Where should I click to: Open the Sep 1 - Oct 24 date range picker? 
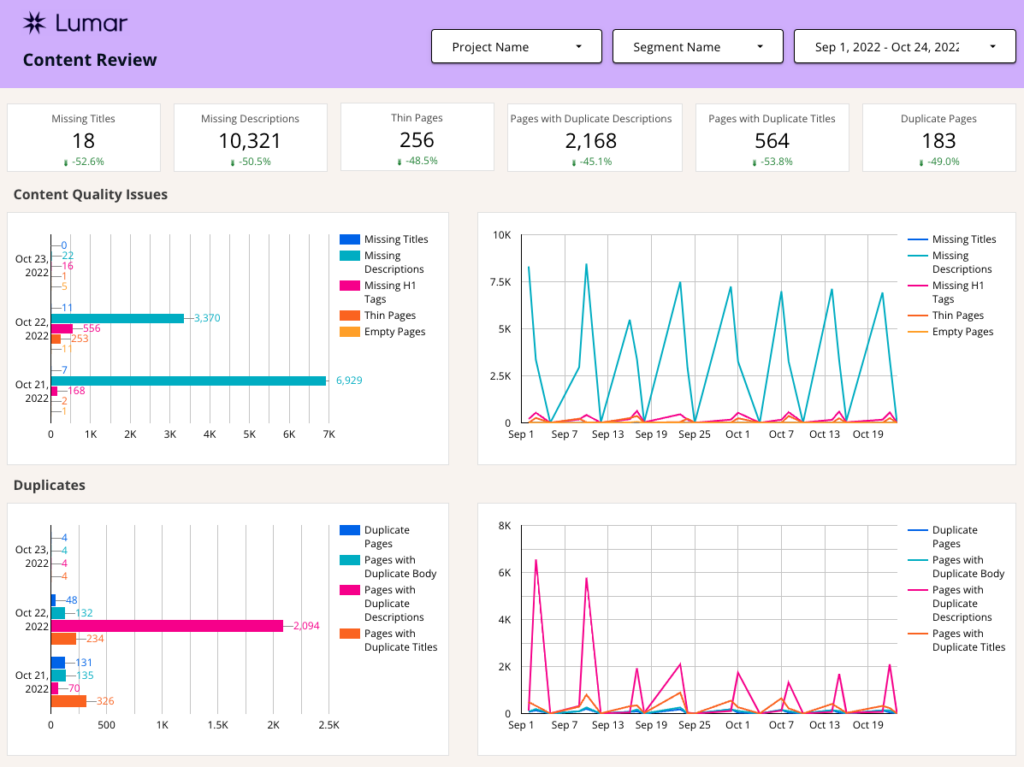904,46
